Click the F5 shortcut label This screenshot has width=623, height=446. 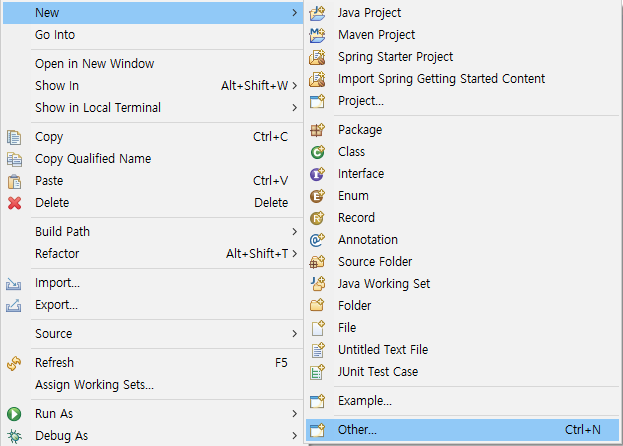point(281,363)
